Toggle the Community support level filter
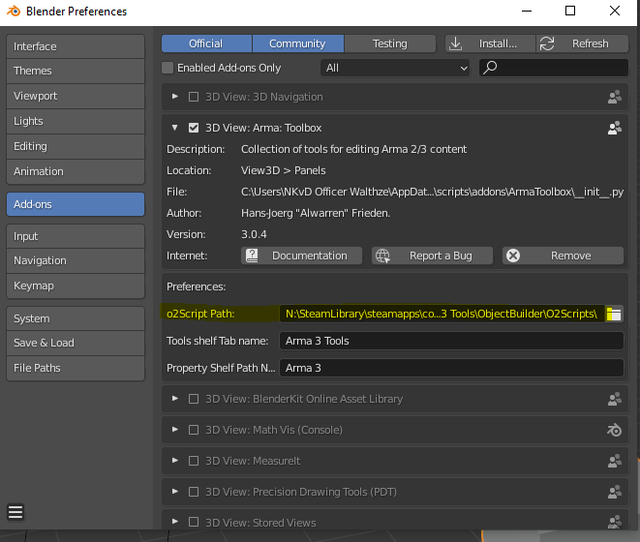Image resolution: width=640 pixels, height=542 pixels. coord(298,44)
